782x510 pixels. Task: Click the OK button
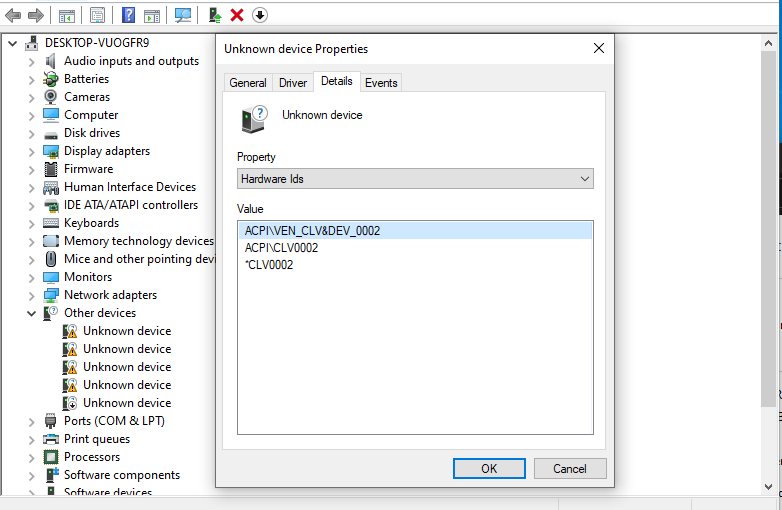(489, 469)
